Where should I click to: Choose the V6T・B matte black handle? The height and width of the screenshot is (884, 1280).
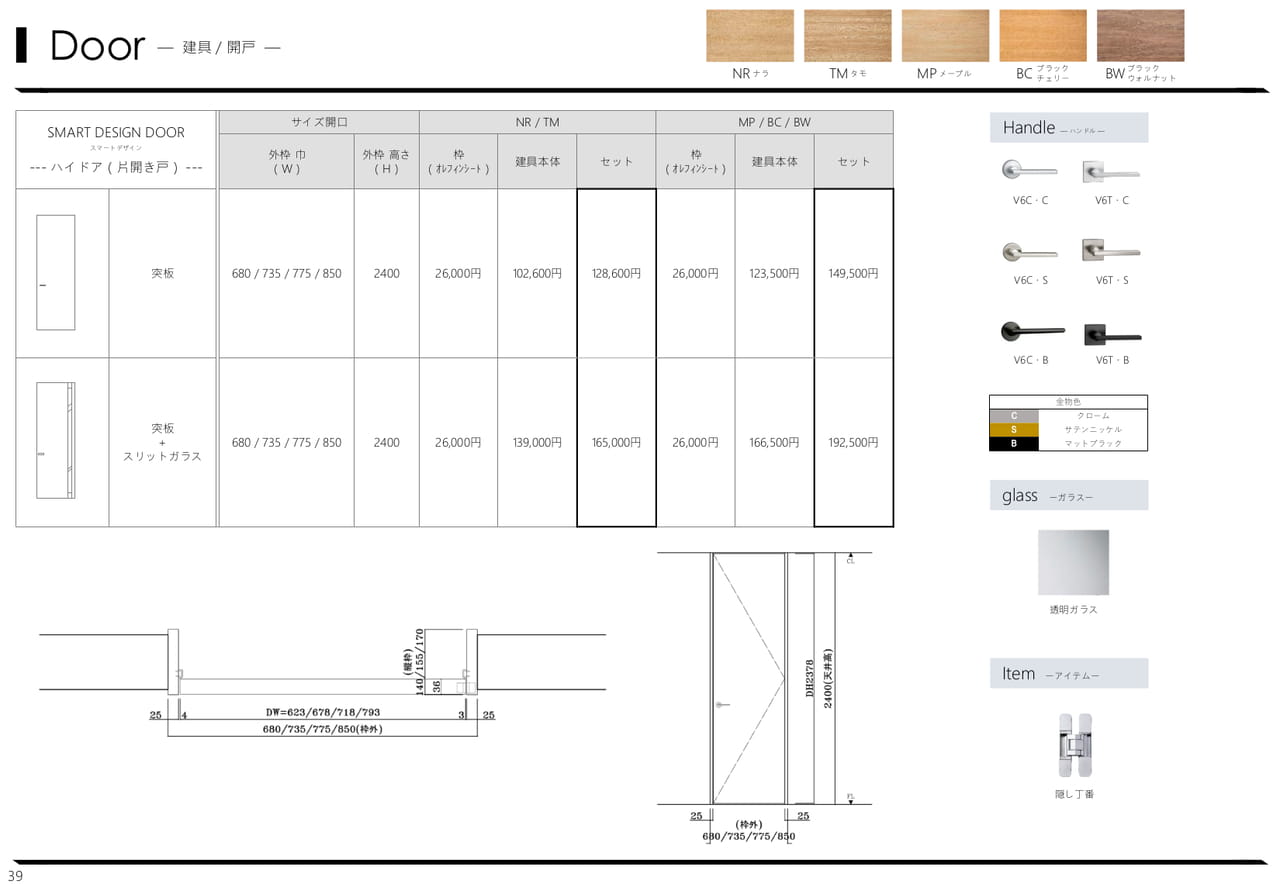[1111, 333]
